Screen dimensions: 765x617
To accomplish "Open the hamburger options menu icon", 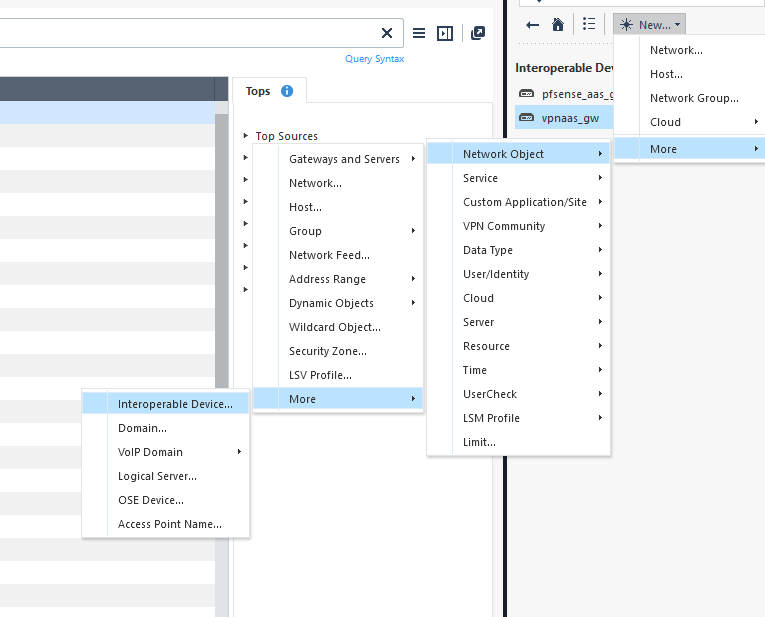I will [419, 33].
